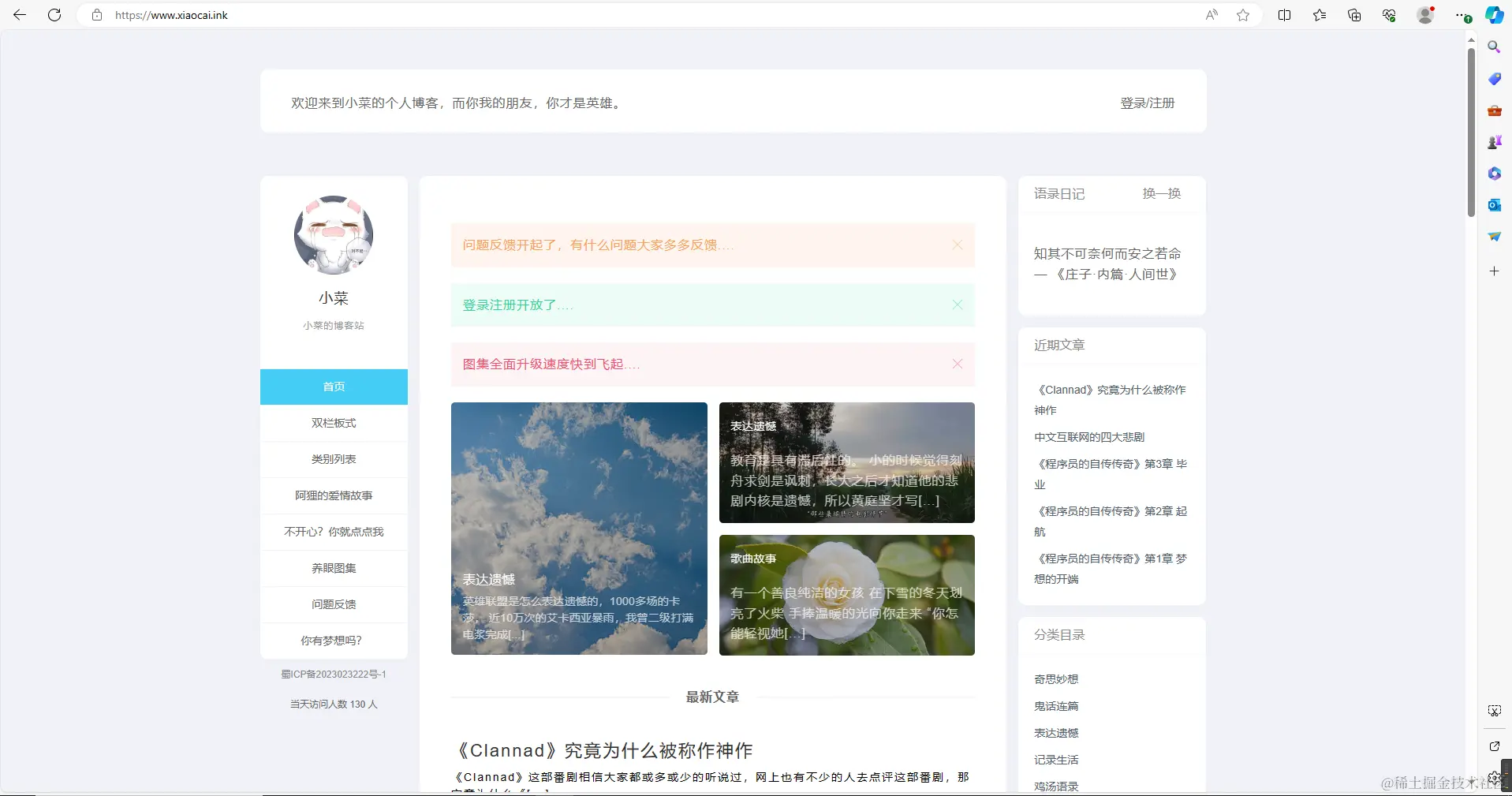Open recent article 《程序员的自传传奇》第1章 梦想的开端
Screen dimensions: 1512x796
tap(1111, 569)
